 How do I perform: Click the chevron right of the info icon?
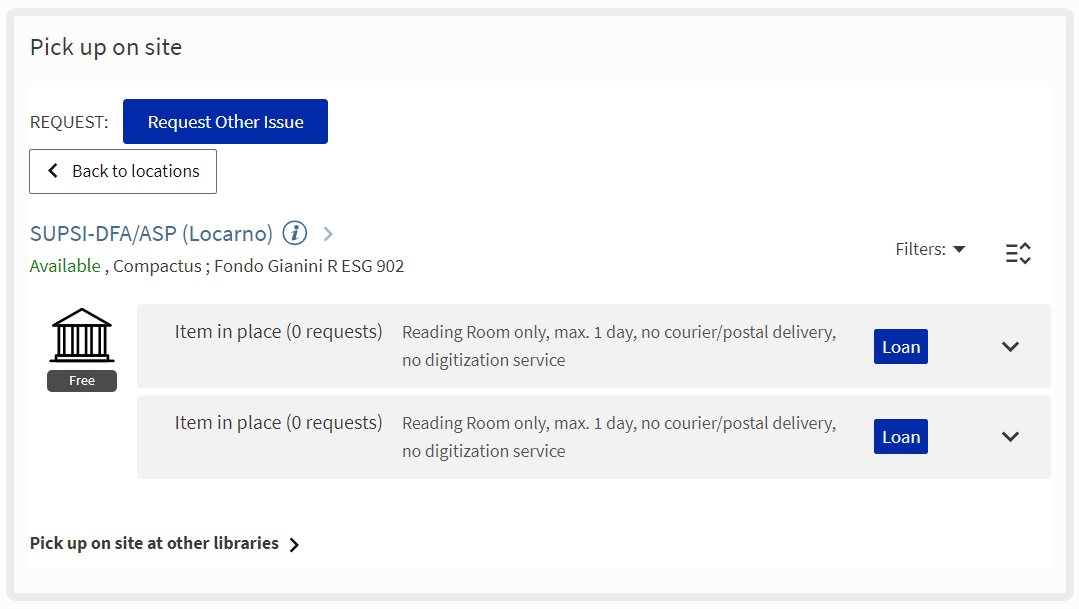(x=328, y=234)
